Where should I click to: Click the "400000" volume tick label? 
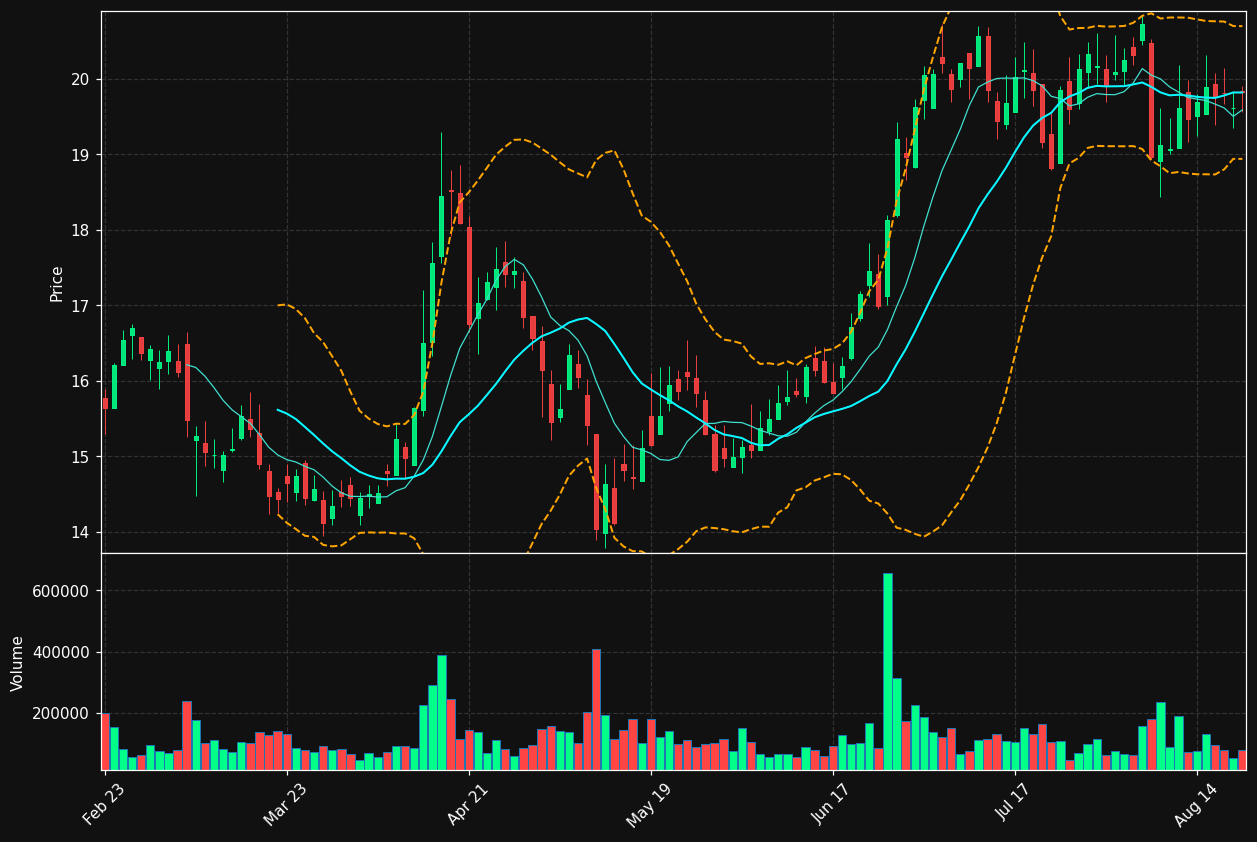61,653
